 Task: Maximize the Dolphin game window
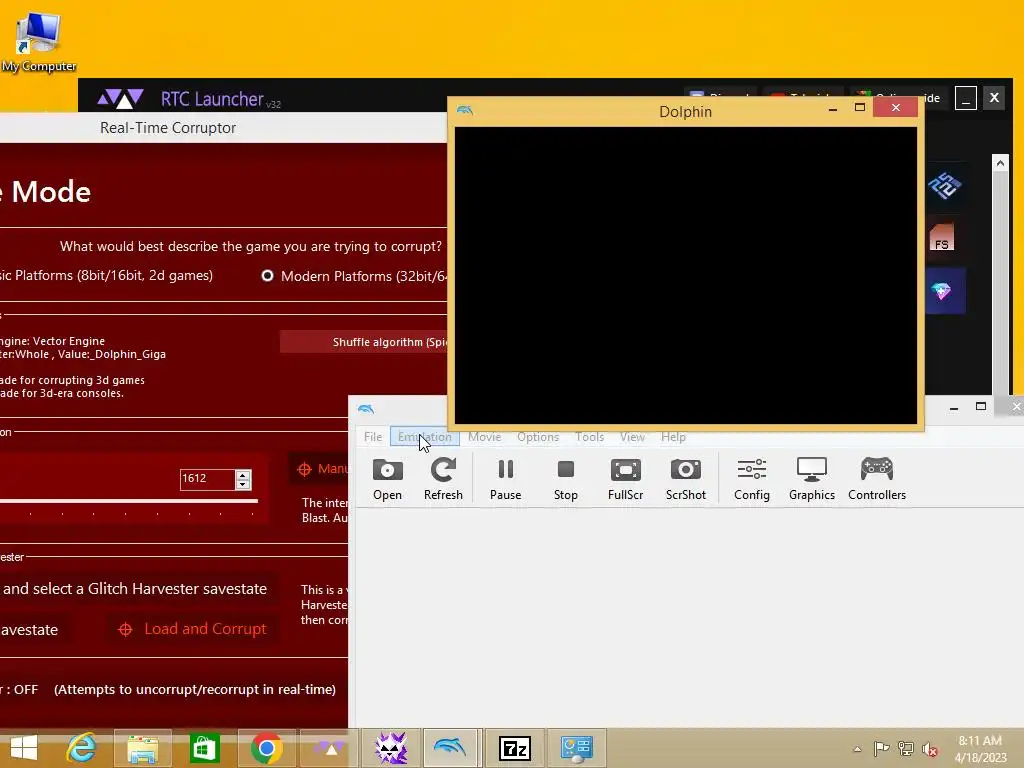click(859, 108)
